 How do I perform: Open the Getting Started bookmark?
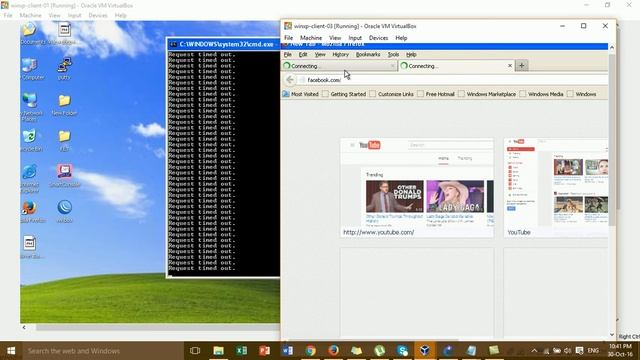(344, 94)
